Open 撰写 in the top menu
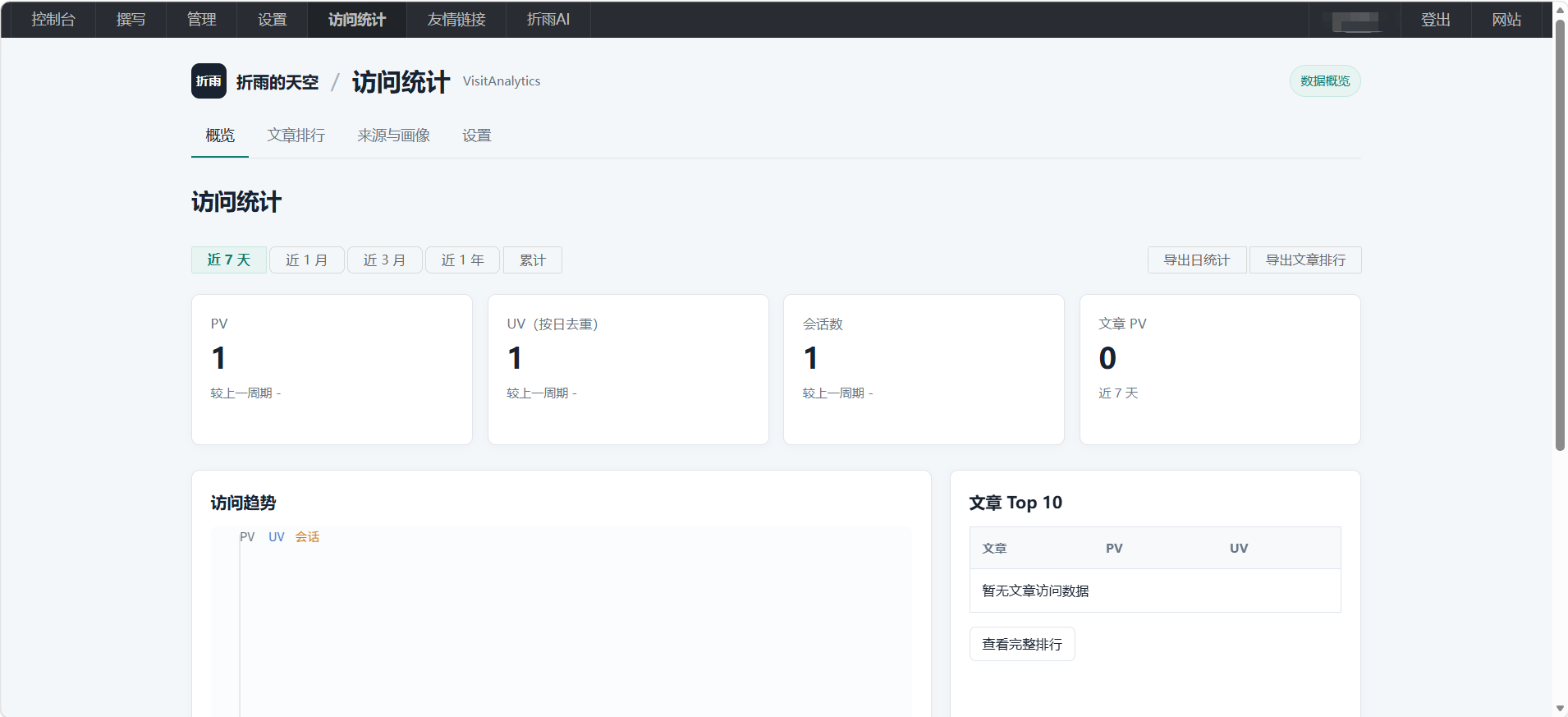 point(131,20)
